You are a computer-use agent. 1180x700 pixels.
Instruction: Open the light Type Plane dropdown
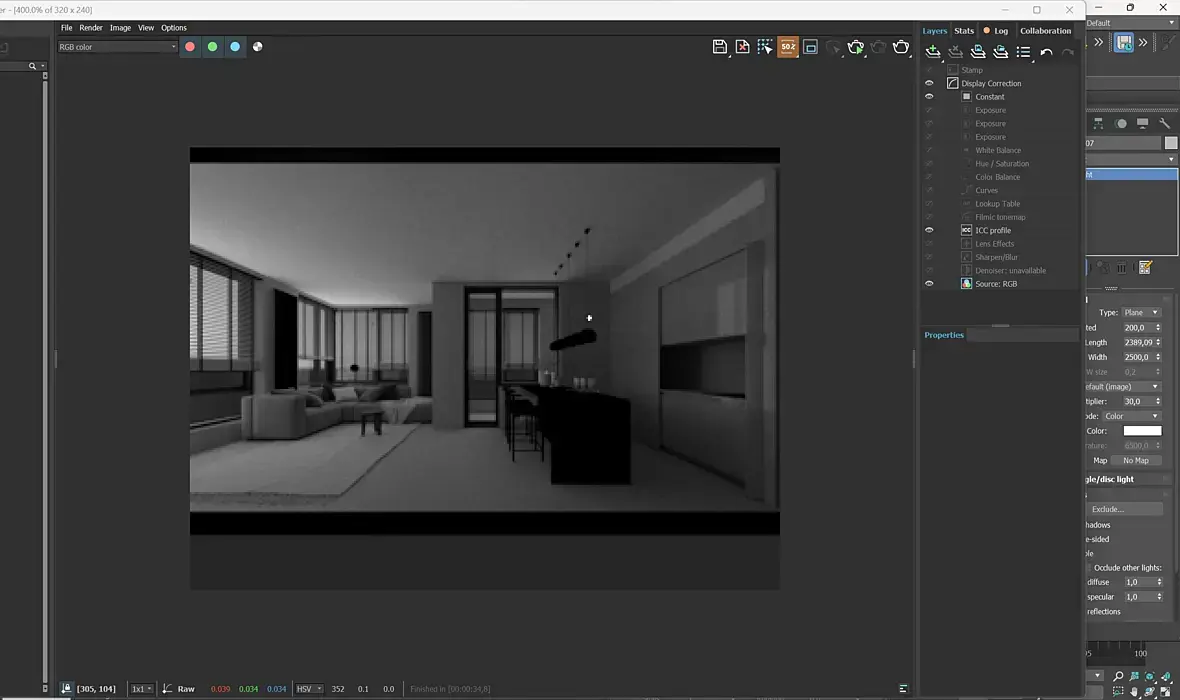pos(1141,312)
